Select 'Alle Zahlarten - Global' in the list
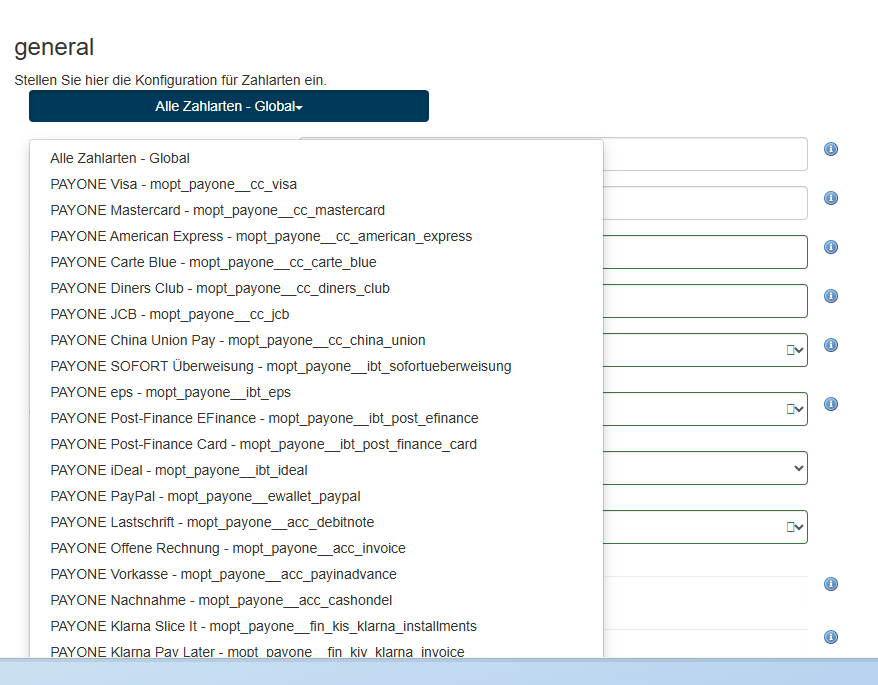The image size is (878, 685). click(120, 159)
